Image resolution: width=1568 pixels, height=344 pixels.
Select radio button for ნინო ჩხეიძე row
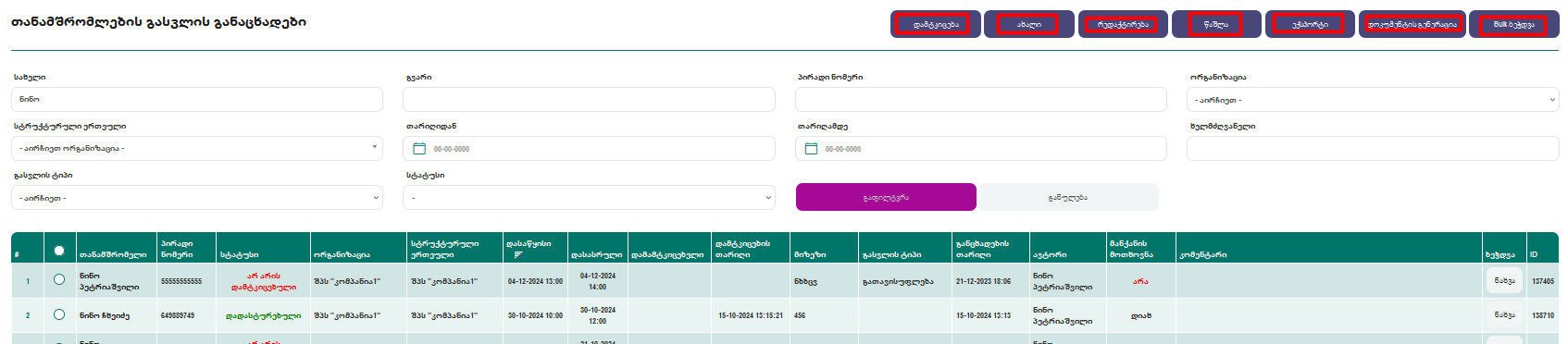[59, 314]
